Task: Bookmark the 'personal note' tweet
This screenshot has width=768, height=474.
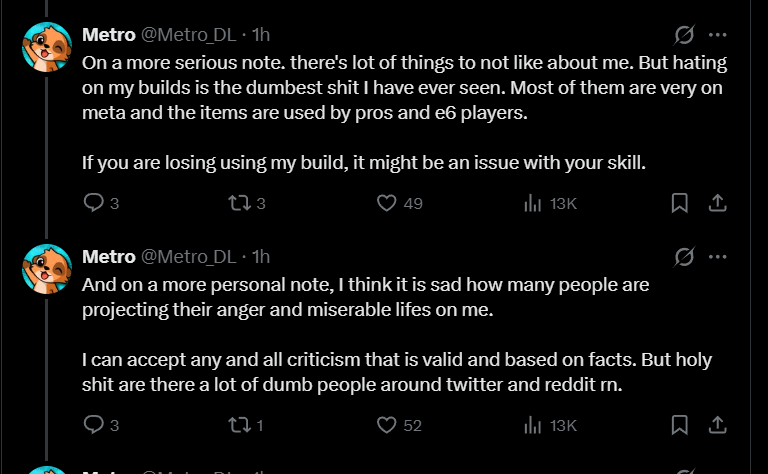Action: tap(679, 425)
